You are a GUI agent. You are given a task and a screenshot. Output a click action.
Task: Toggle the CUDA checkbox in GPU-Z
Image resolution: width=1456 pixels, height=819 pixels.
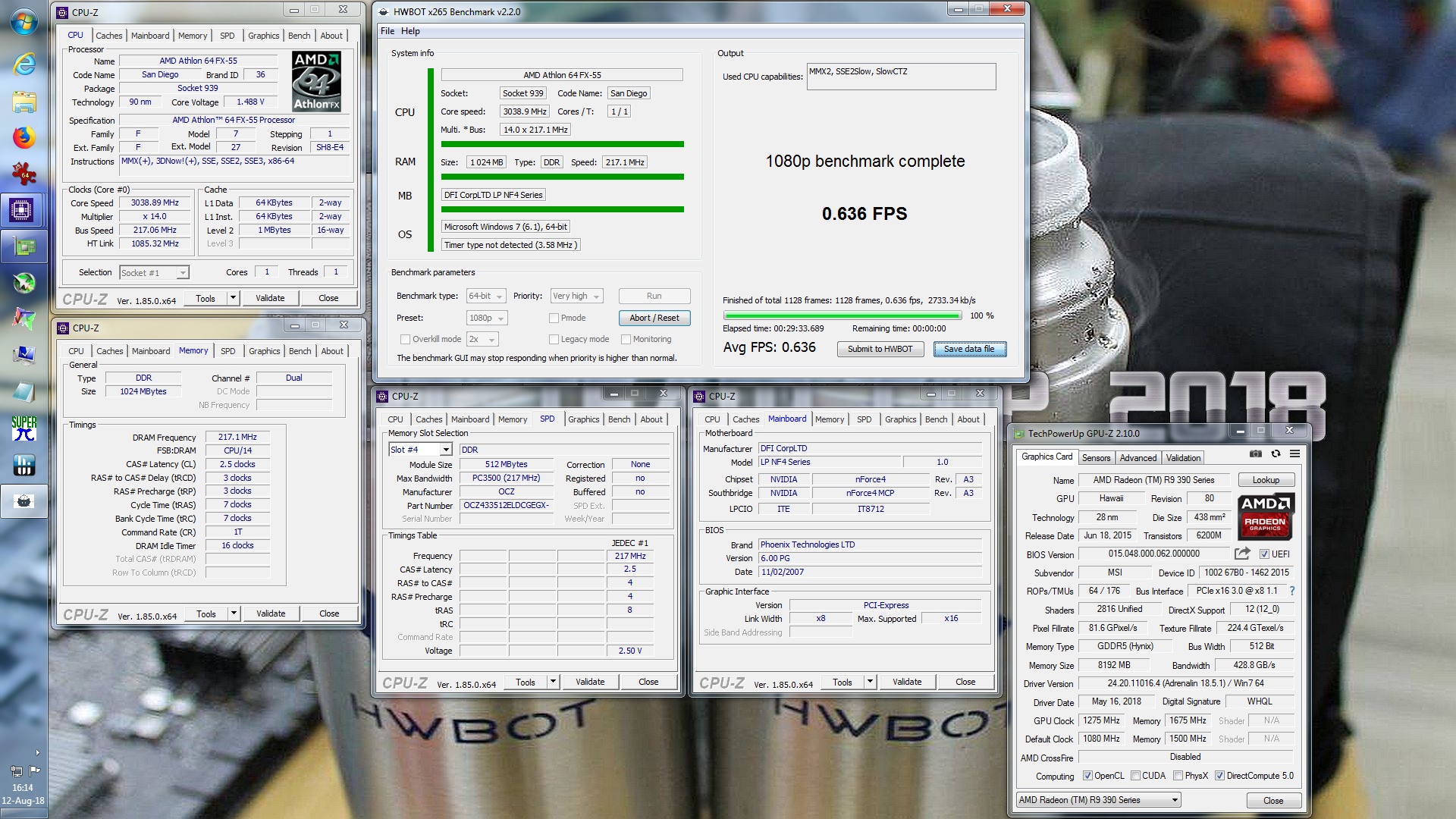click(x=1135, y=776)
